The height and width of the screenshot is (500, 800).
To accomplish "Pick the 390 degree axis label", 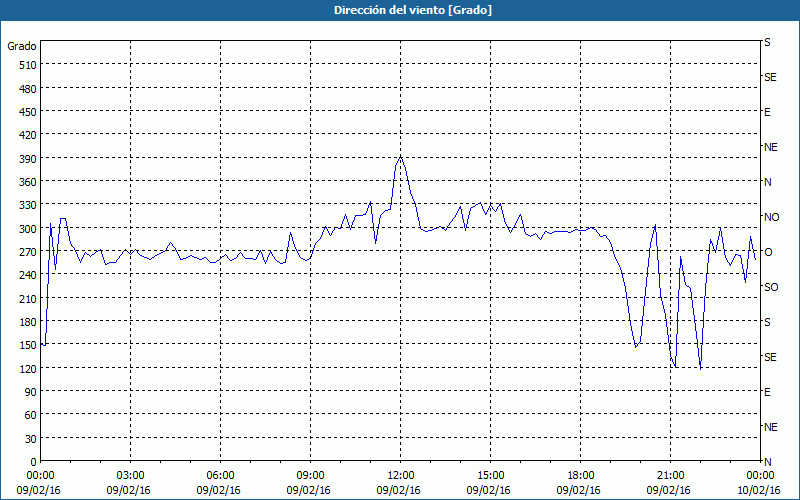I will 28,159.
